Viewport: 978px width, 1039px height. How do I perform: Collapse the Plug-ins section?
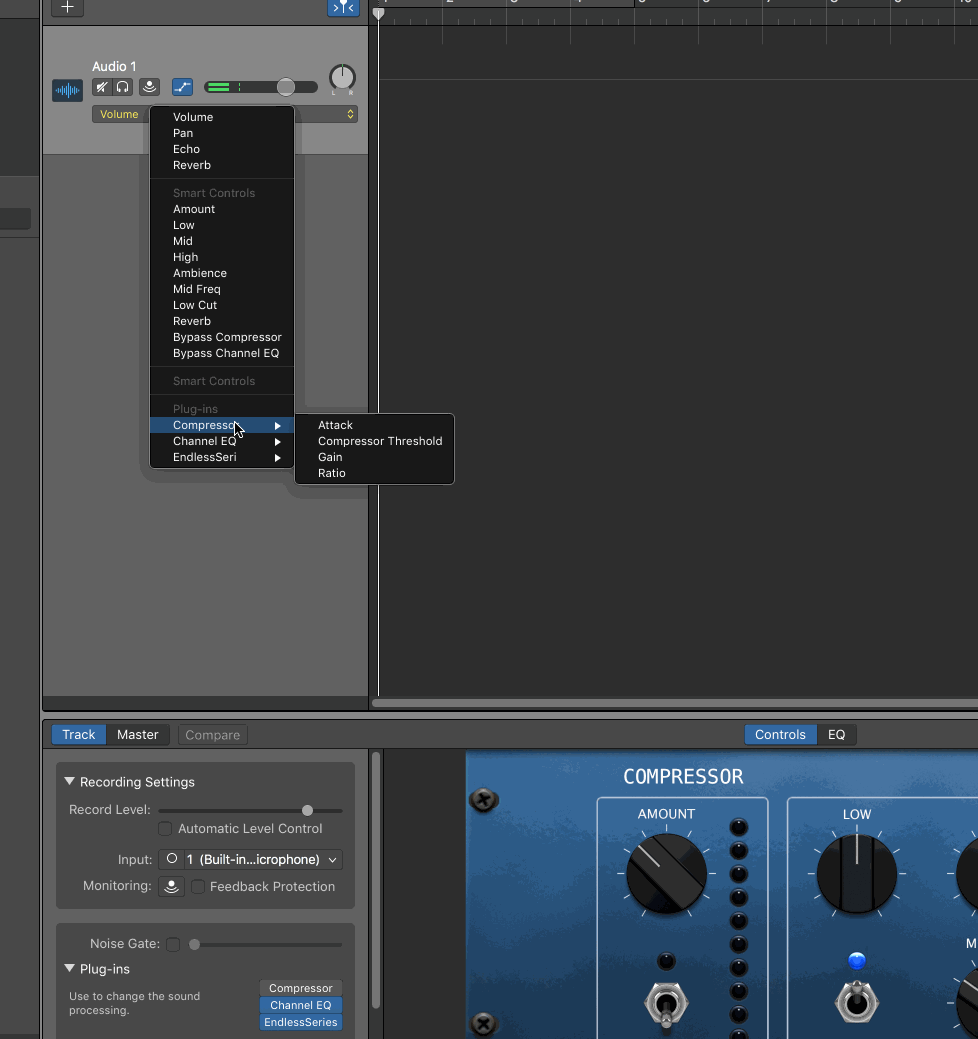coord(69,969)
